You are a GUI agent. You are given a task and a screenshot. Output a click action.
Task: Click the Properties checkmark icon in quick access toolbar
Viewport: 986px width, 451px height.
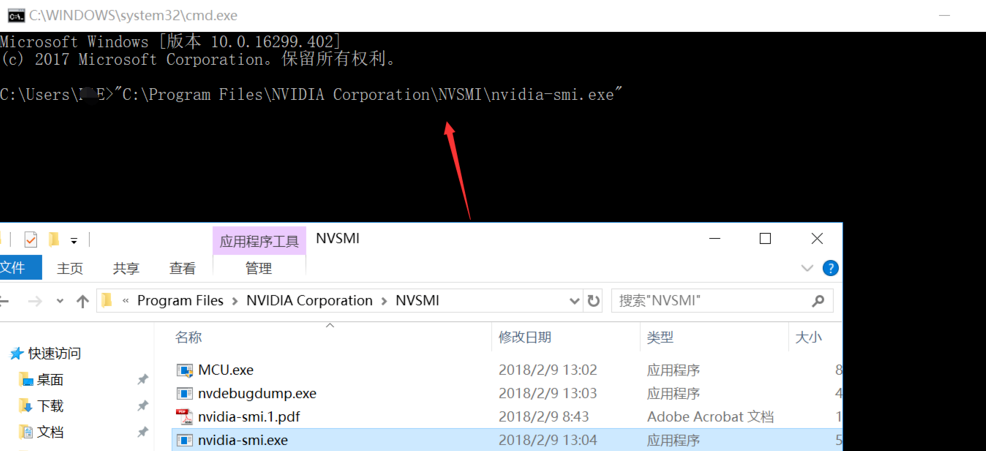coord(31,239)
